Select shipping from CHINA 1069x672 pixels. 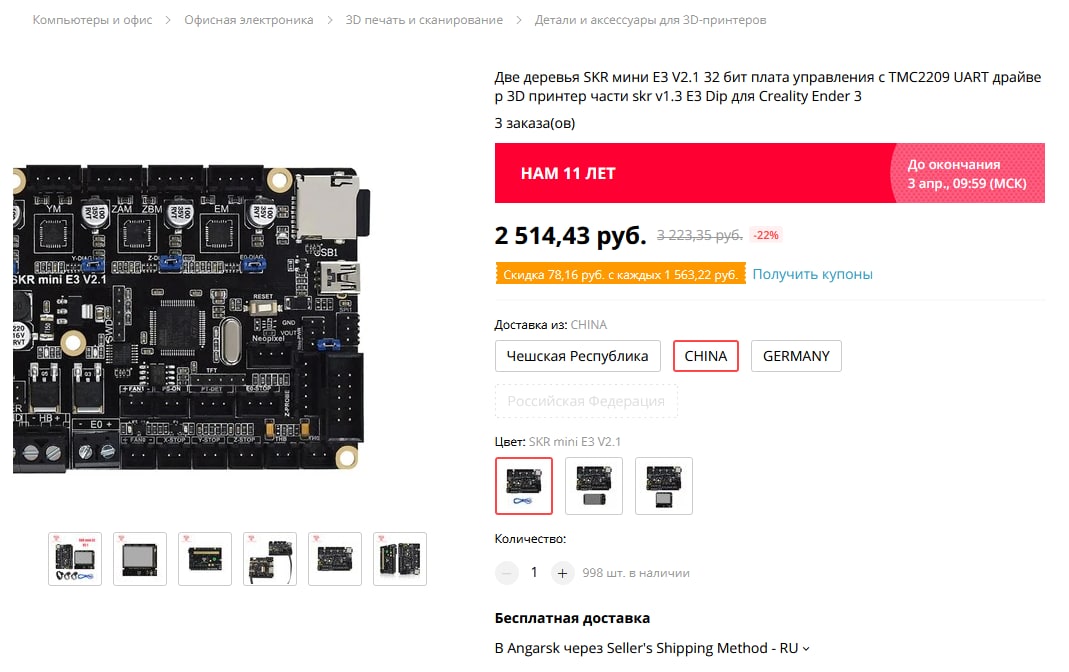[706, 356]
